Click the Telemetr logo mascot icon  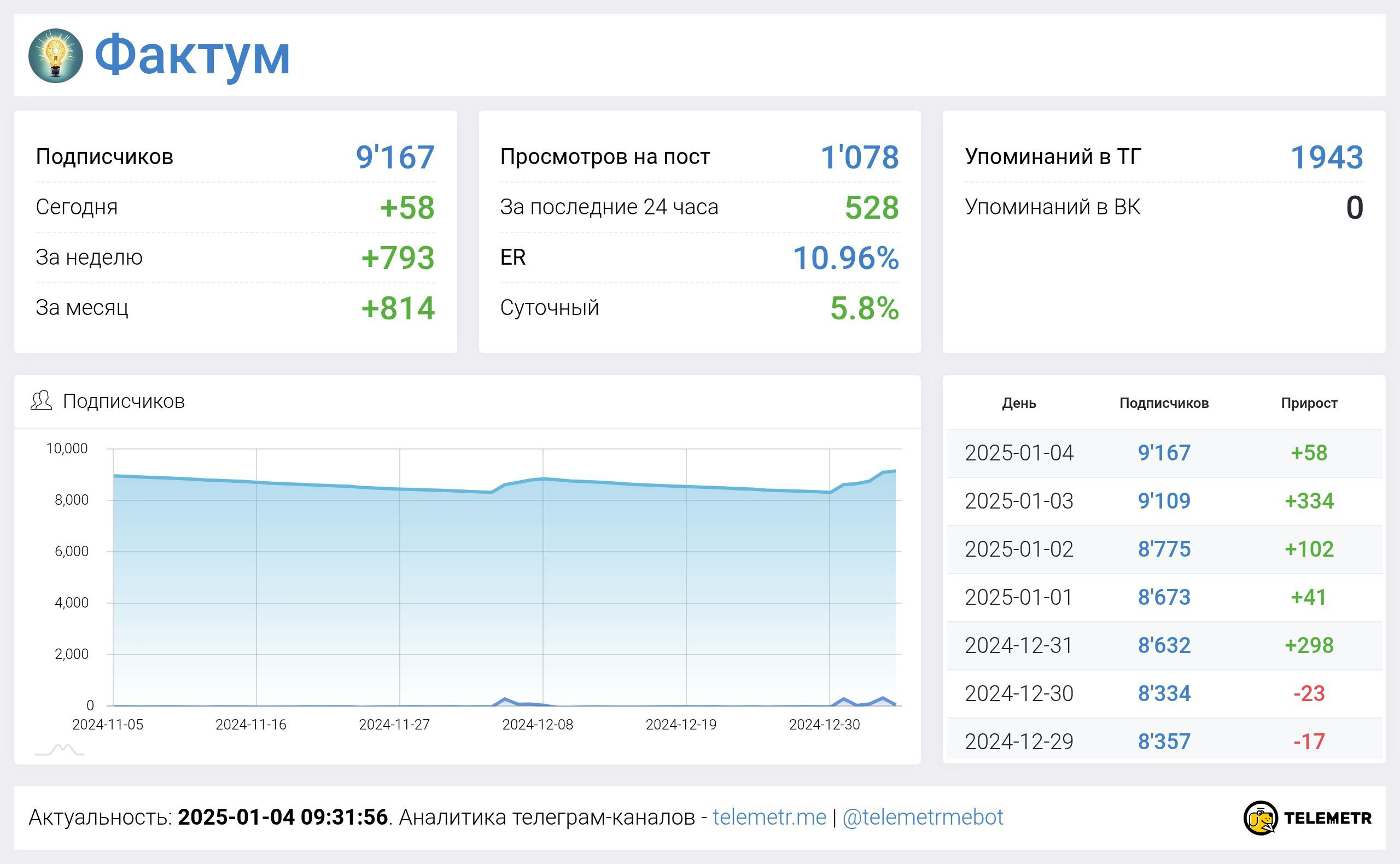(x=1260, y=818)
